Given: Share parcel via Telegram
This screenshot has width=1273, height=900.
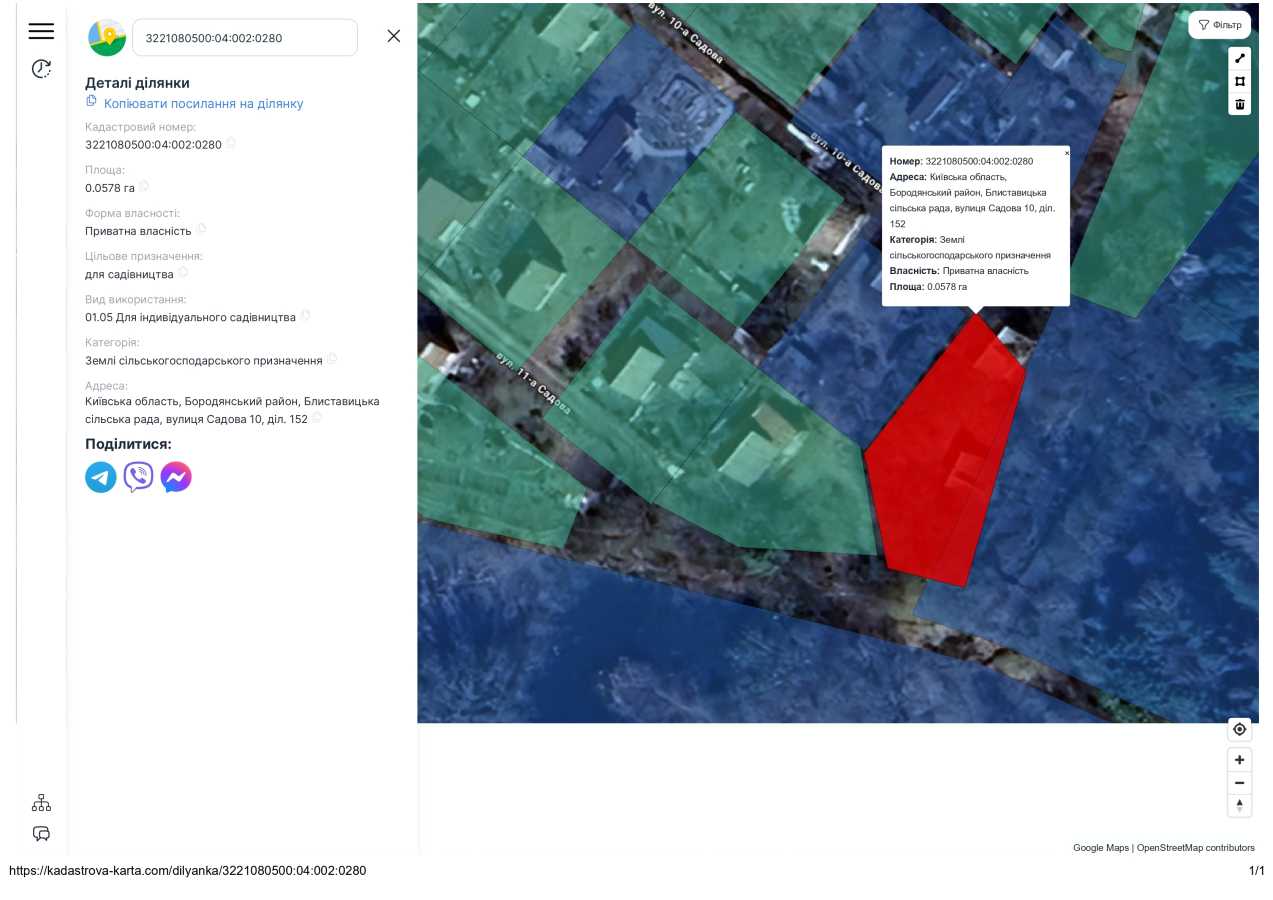Looking at the screenshot, I should point(101,478).
